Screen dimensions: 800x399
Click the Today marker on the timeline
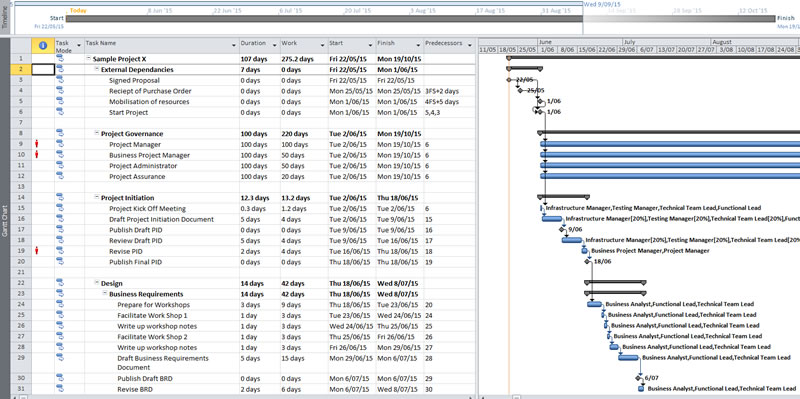(x=78, y=10)
